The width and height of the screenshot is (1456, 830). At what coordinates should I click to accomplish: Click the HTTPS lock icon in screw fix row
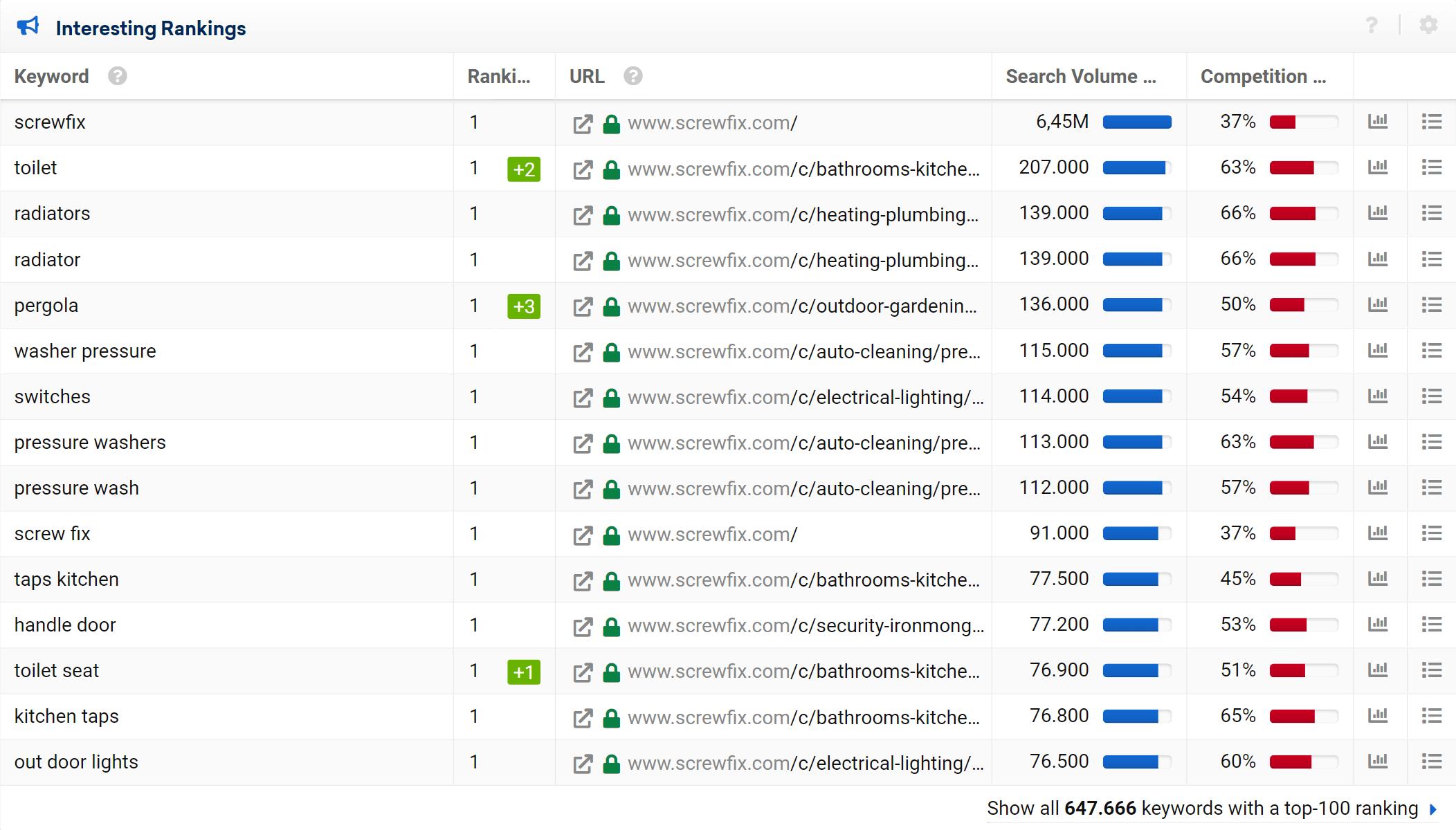(x=611, y=535)
